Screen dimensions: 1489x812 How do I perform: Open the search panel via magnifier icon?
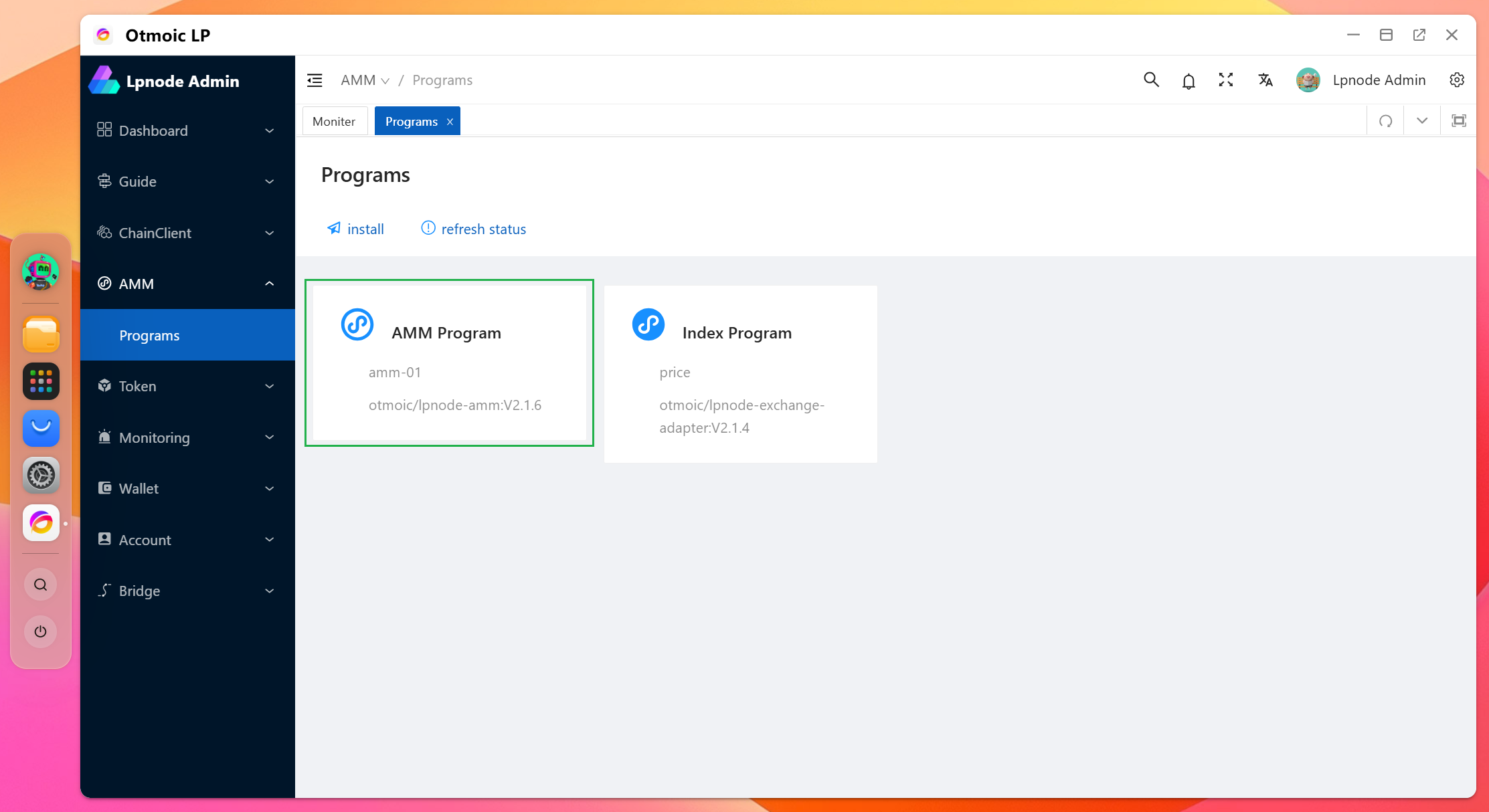click(x=1151, y=80)
